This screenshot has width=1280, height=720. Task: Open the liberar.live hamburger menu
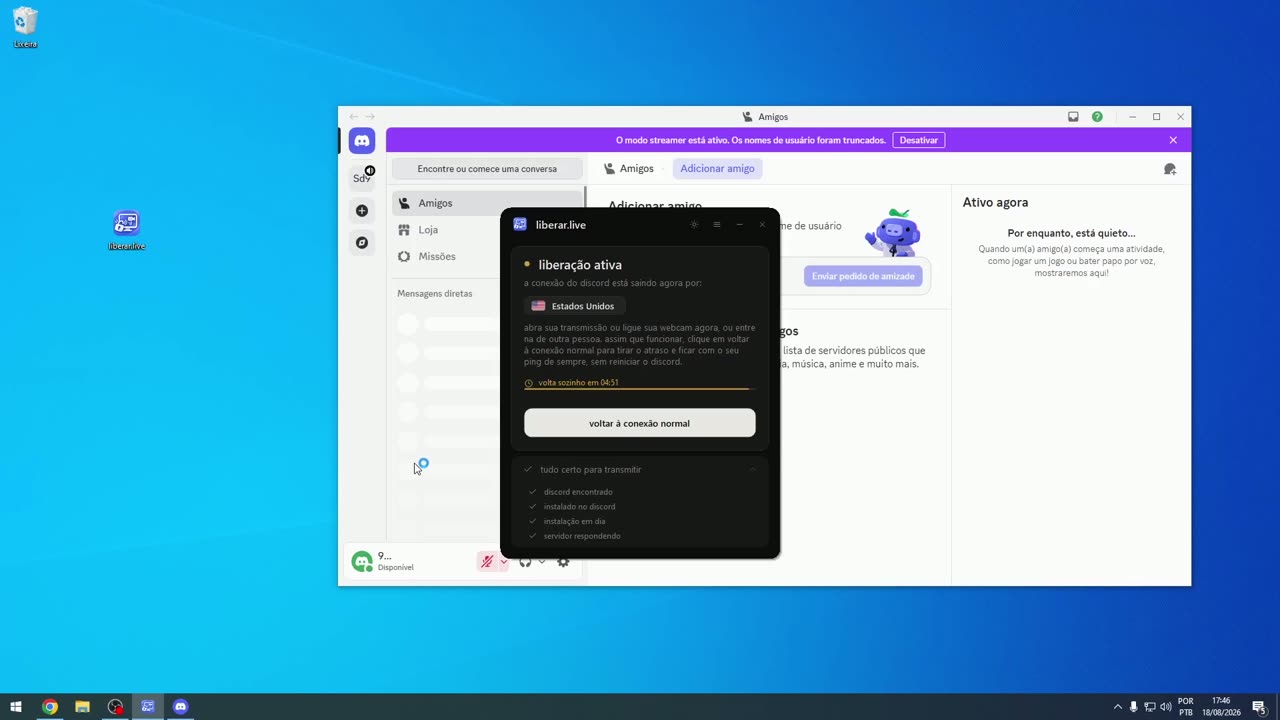[717, 225]
